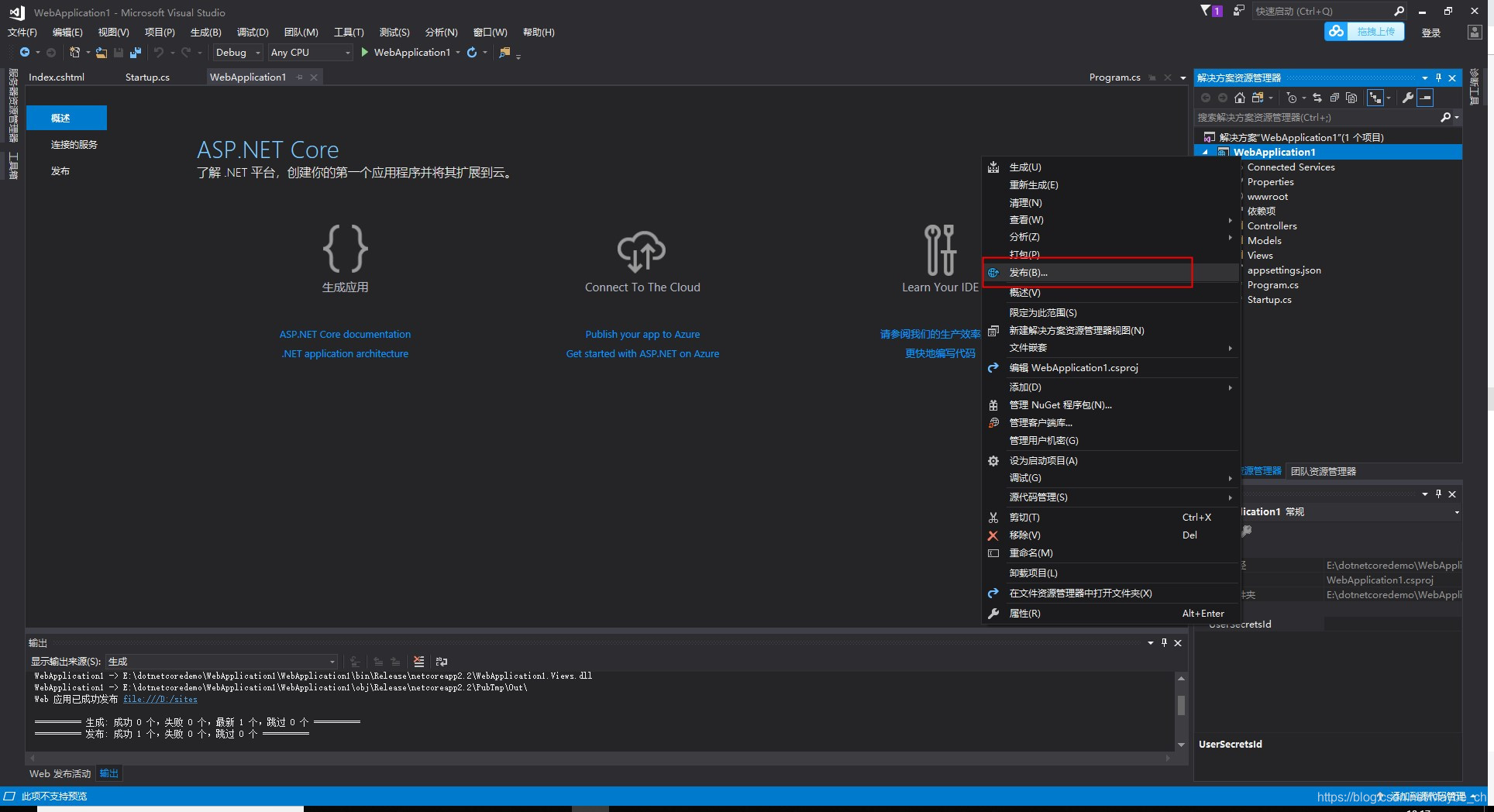Select appsettings.json in Solution Explorer
The height and width of the screenshot is (812, 1494).
point(1284,270)
